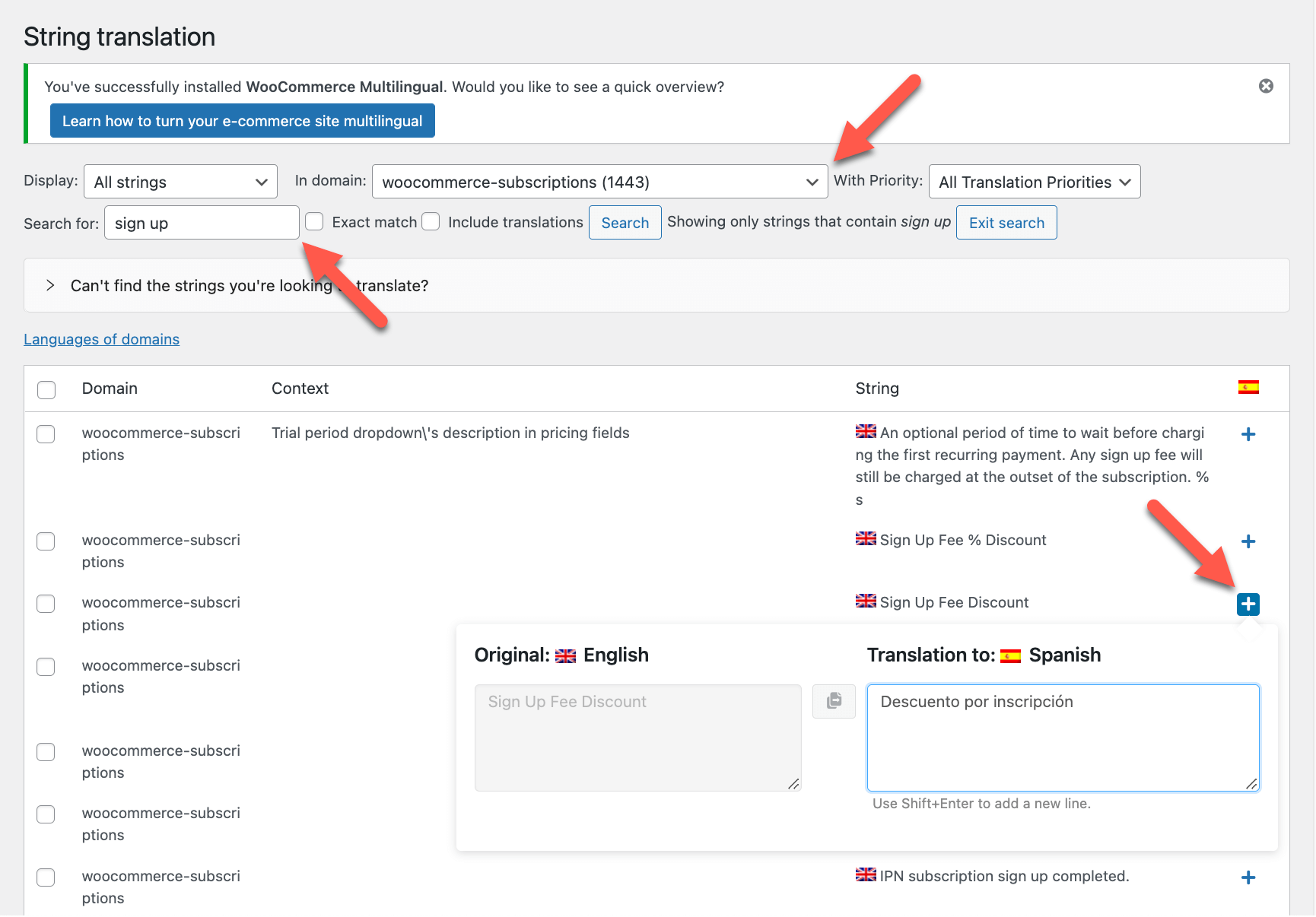Add translation for IPN subscription sign up completed
Image resolution: width=1316 pixels, height=917 pixels.
(x=1248, y=877)
